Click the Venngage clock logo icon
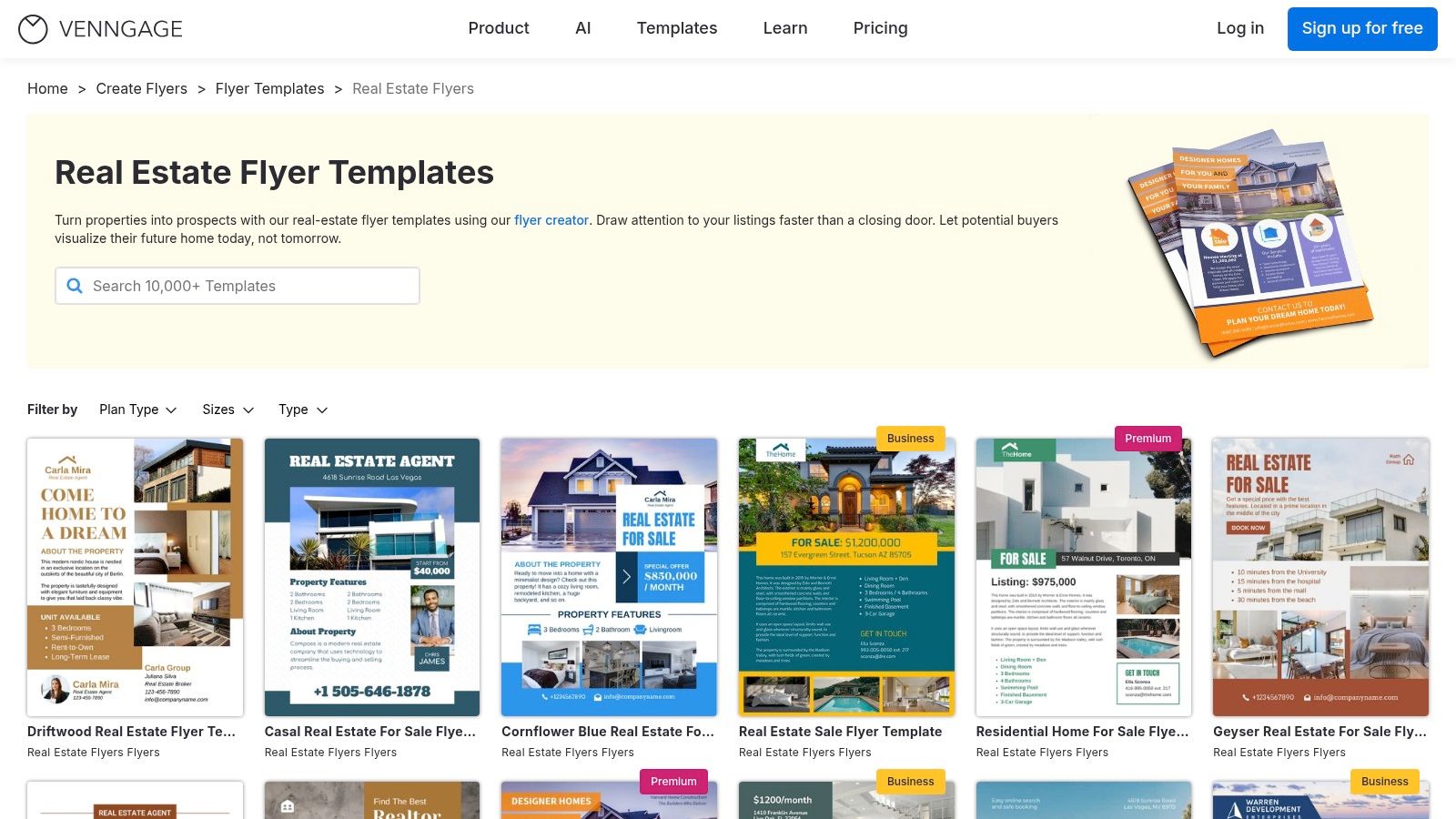Screen dimensions: 1456x819 pos(33,29)
